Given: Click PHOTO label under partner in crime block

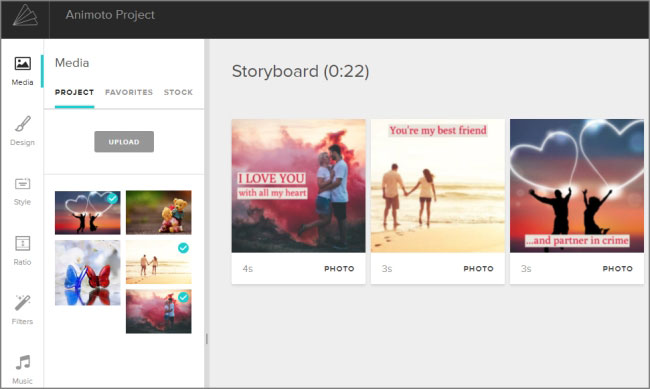Looking at the screenshot, I should tap(618, 269).
